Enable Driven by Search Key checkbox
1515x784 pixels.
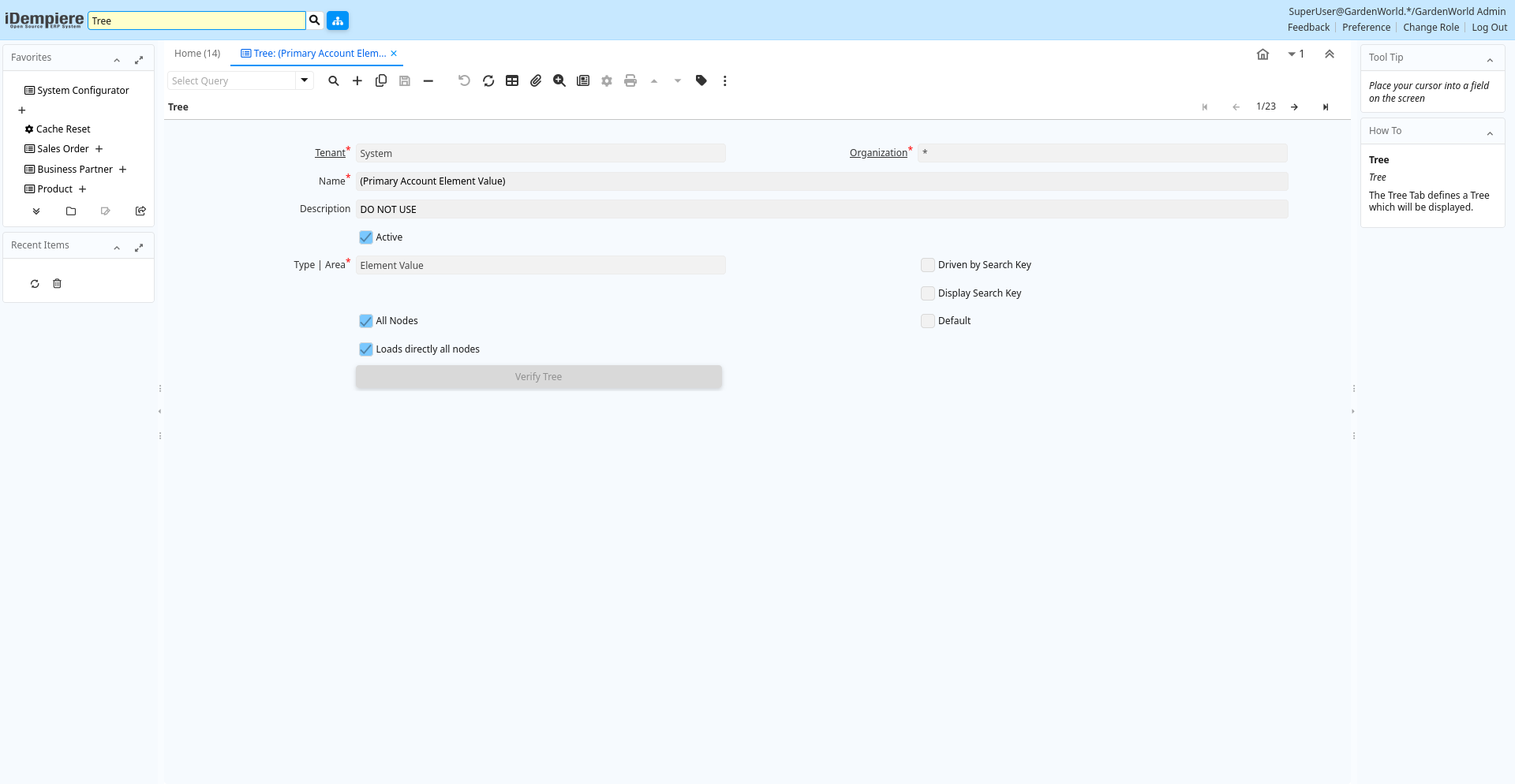928,265
